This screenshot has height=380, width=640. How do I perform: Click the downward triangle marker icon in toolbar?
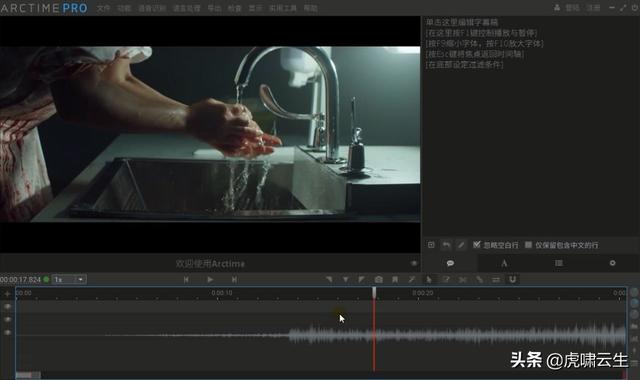tap(345, 280)
